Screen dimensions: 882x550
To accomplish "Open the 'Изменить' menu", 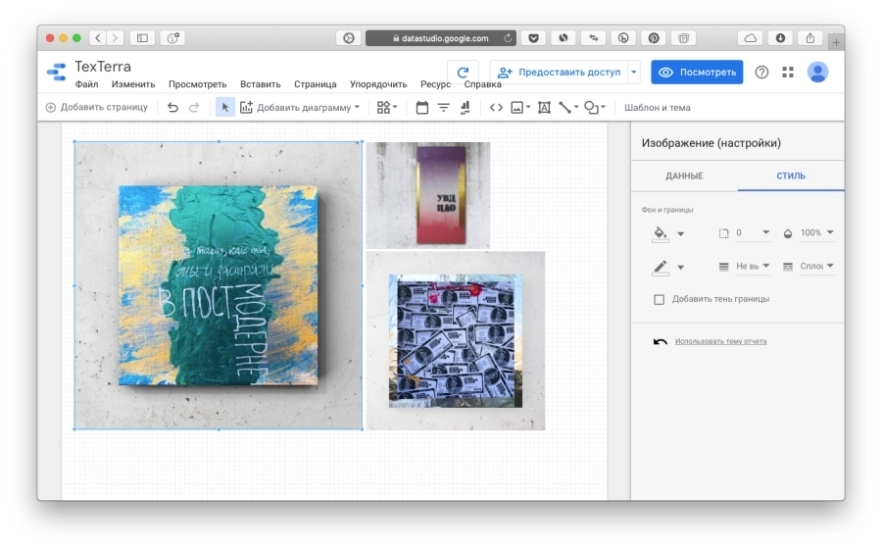I will pos(133,84).
